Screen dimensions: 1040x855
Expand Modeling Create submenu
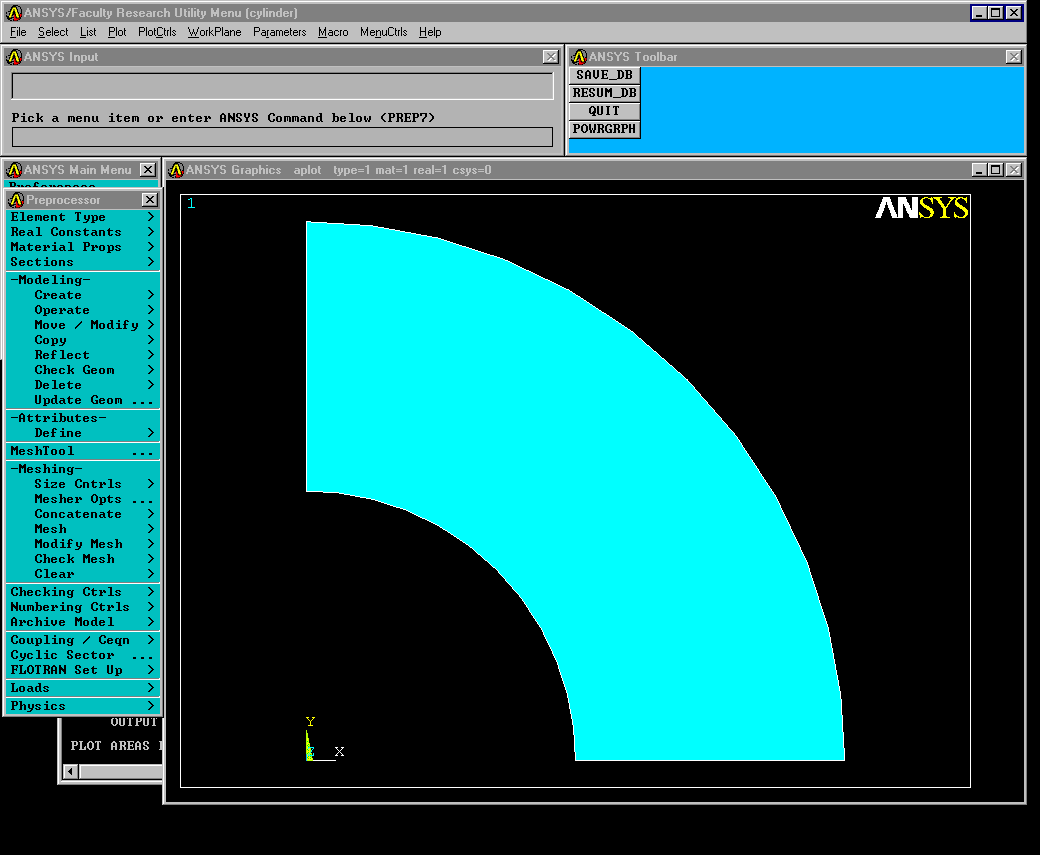tap(83, 295)
